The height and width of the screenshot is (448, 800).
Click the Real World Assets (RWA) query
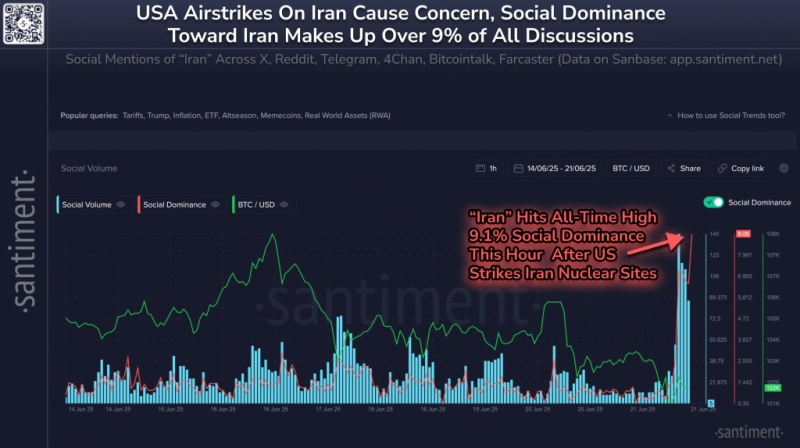pyautogui.click(x=347, y=115)
